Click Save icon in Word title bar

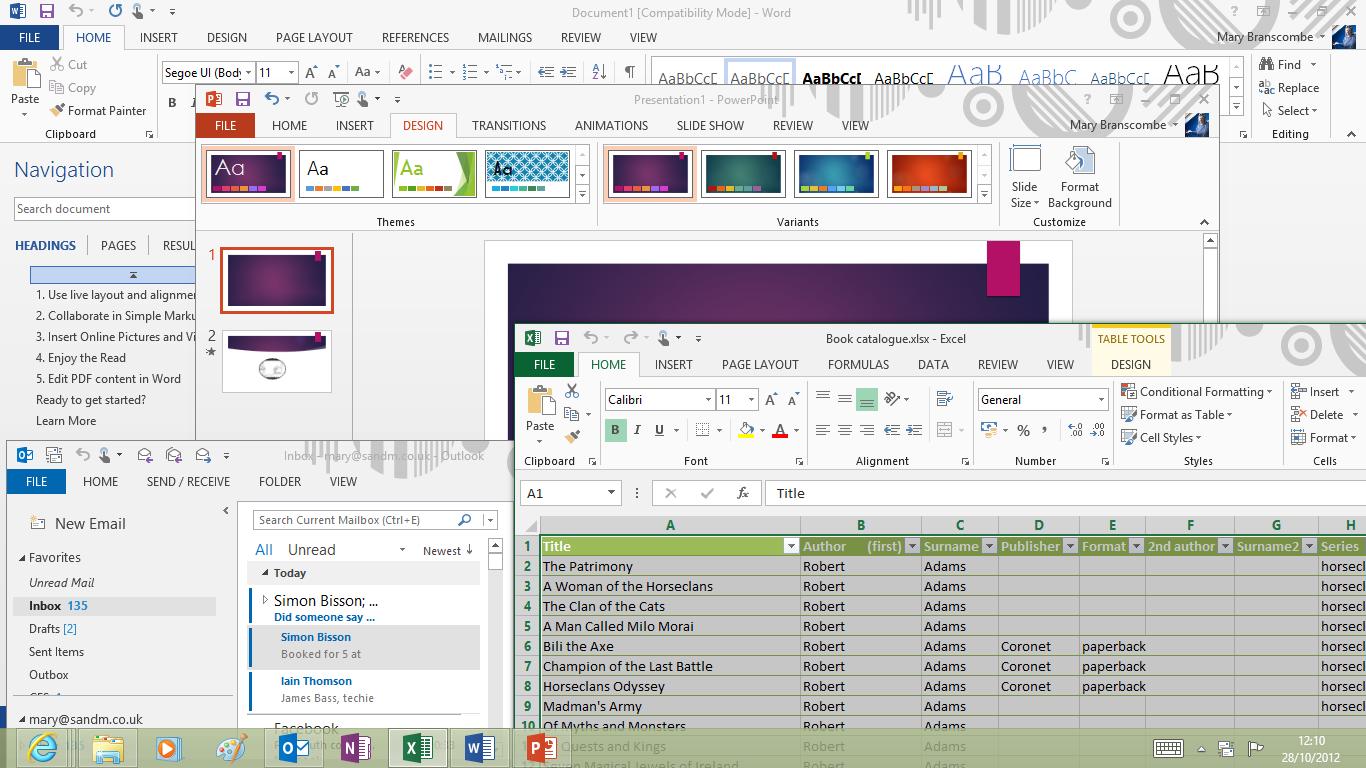(46, 11)
